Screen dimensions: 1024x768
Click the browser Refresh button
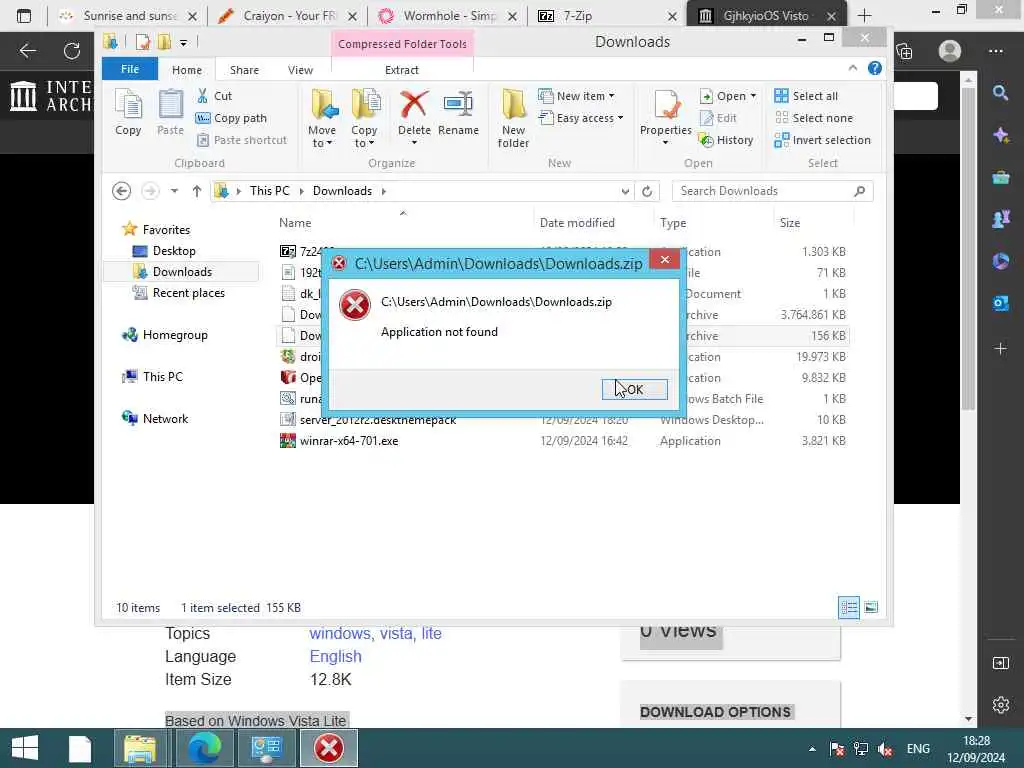[x=71, y=50]
